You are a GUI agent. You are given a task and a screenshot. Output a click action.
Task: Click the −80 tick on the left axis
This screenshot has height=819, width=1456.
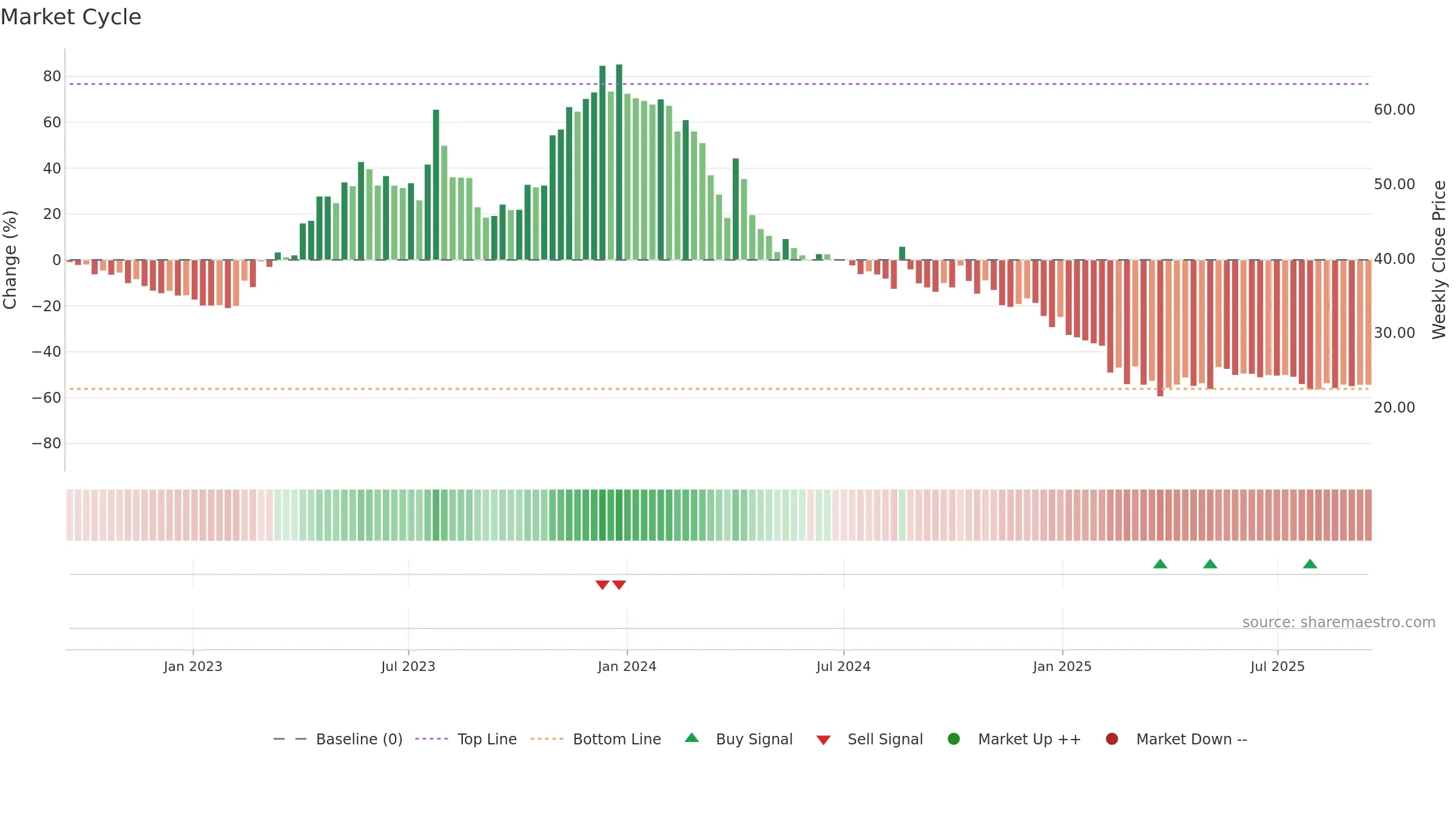tap(47, 443)
